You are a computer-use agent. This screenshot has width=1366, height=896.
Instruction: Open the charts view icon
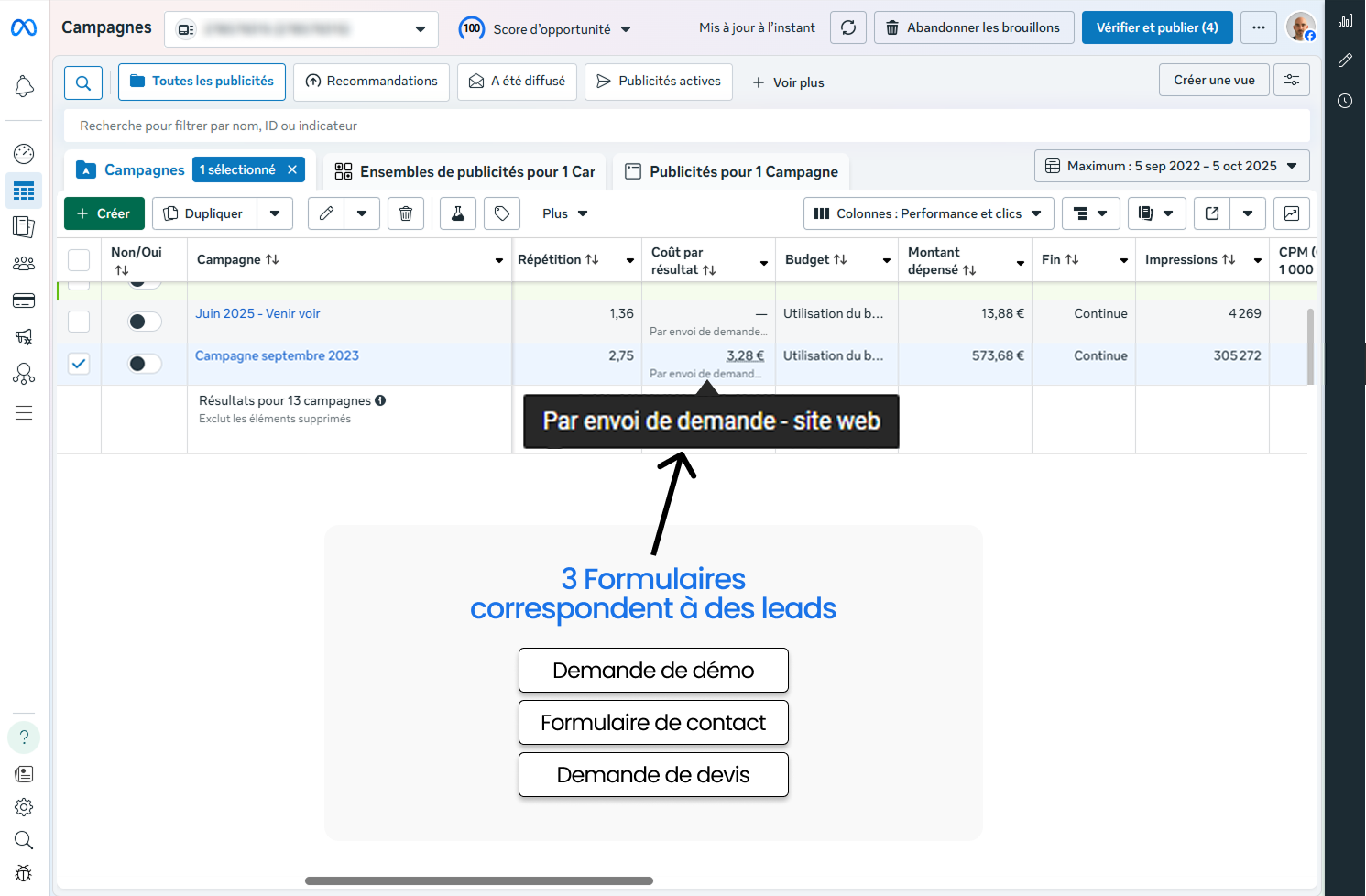1291,213
